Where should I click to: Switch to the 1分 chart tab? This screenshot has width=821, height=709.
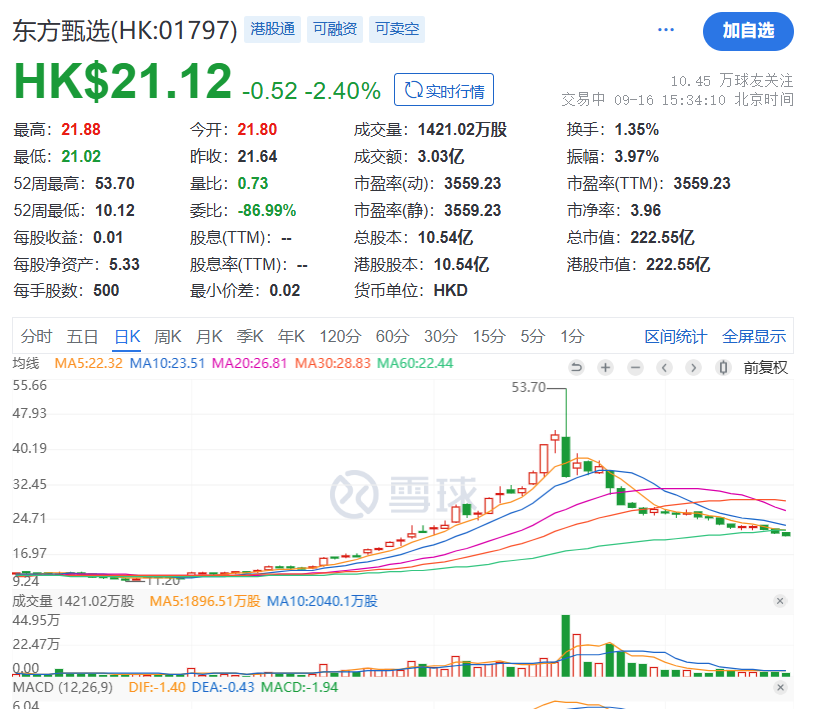click(x=572, y=337)
